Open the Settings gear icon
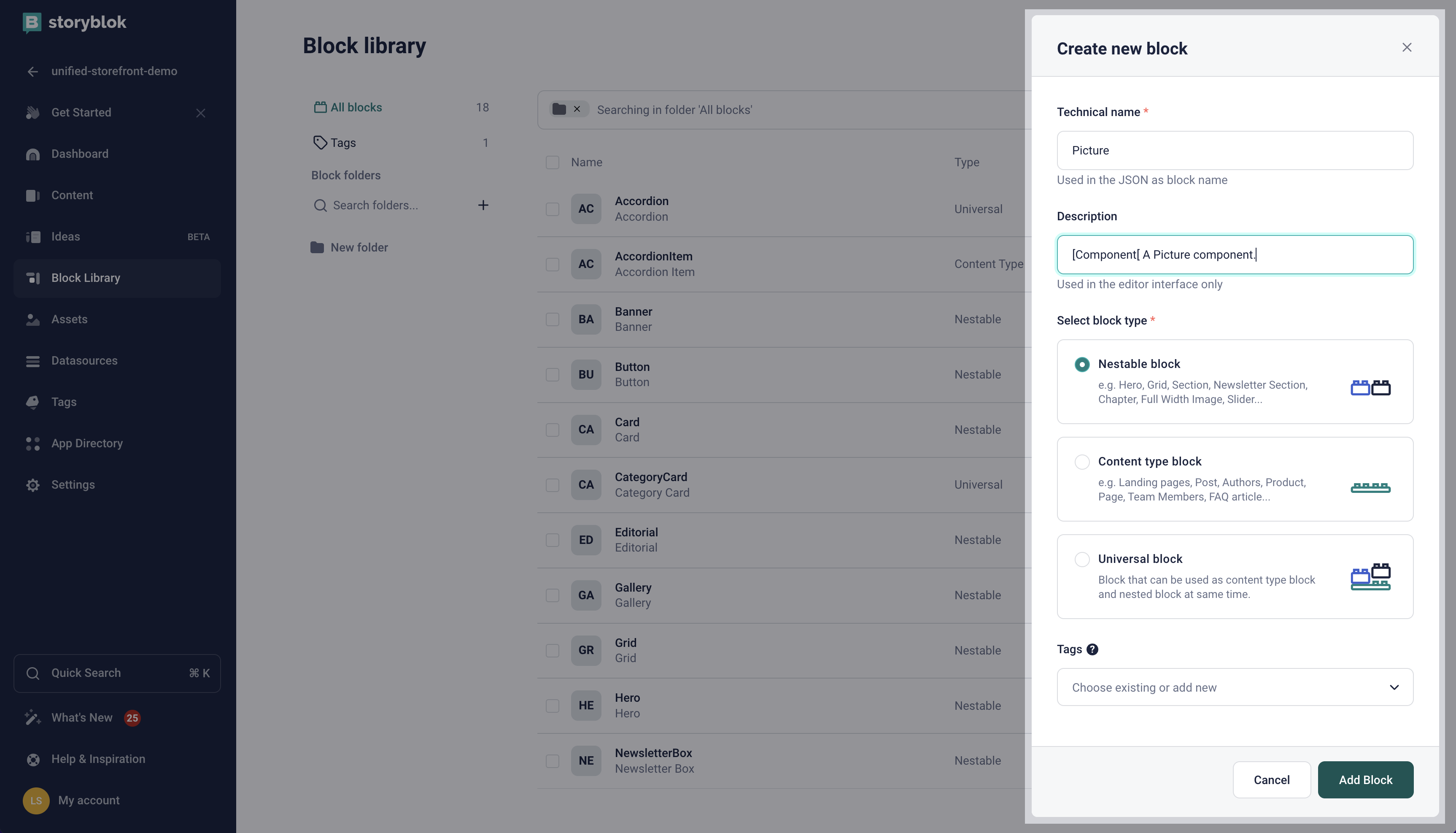This screenshot has height=833, width=1456. click(x=32, y=485)
